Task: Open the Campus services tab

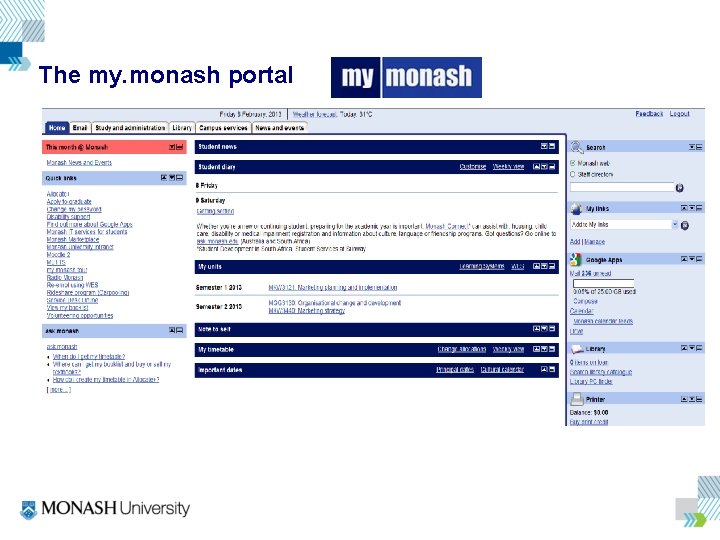Action: tap(223, 128)
